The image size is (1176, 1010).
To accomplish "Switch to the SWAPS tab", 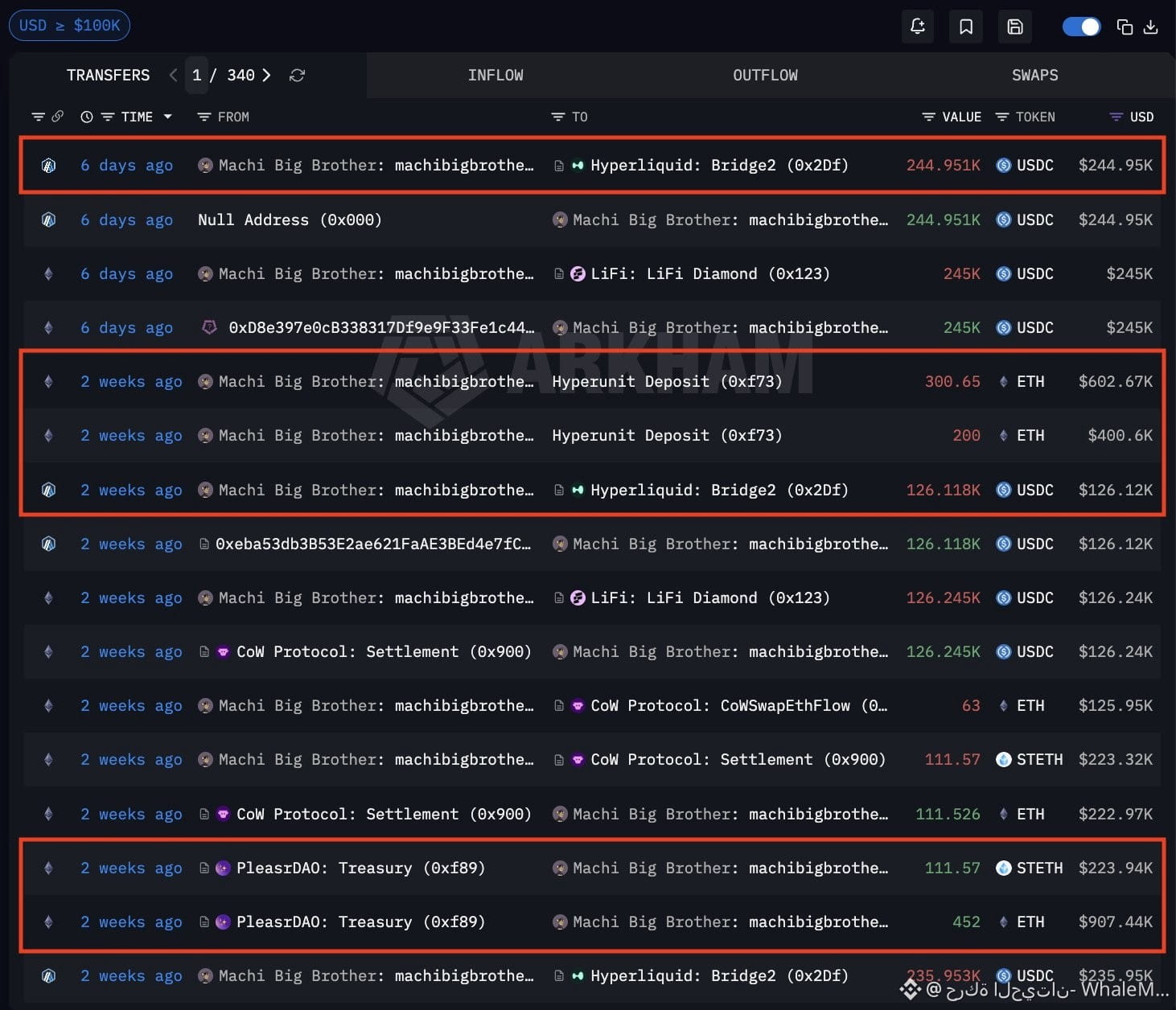I will 1034,75.
